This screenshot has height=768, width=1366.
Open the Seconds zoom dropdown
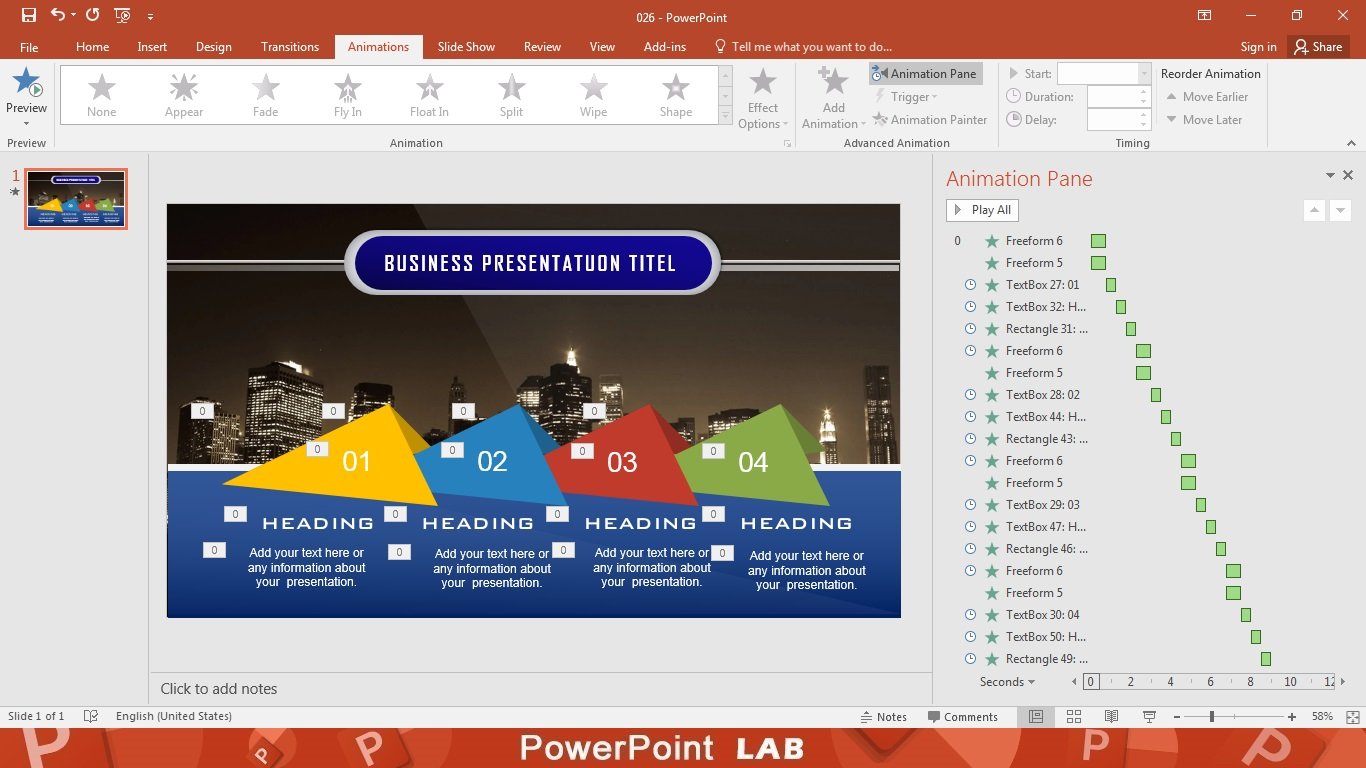click(1008, 682)
